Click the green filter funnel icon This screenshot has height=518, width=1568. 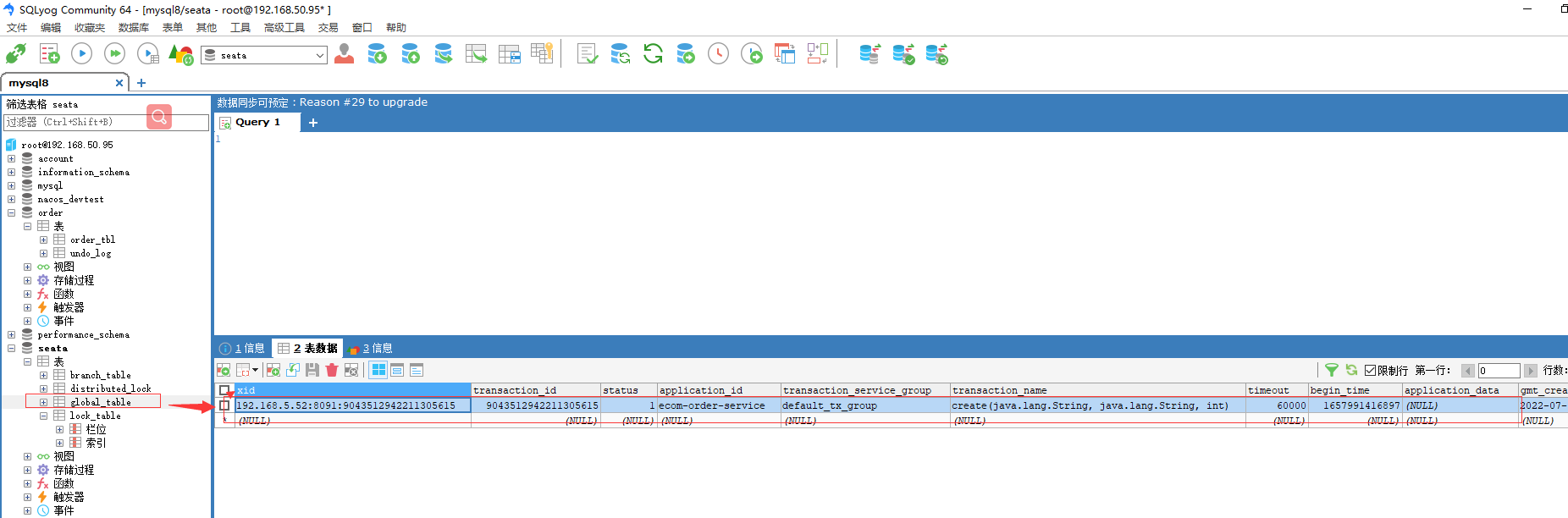click(x=1332, y=370)
